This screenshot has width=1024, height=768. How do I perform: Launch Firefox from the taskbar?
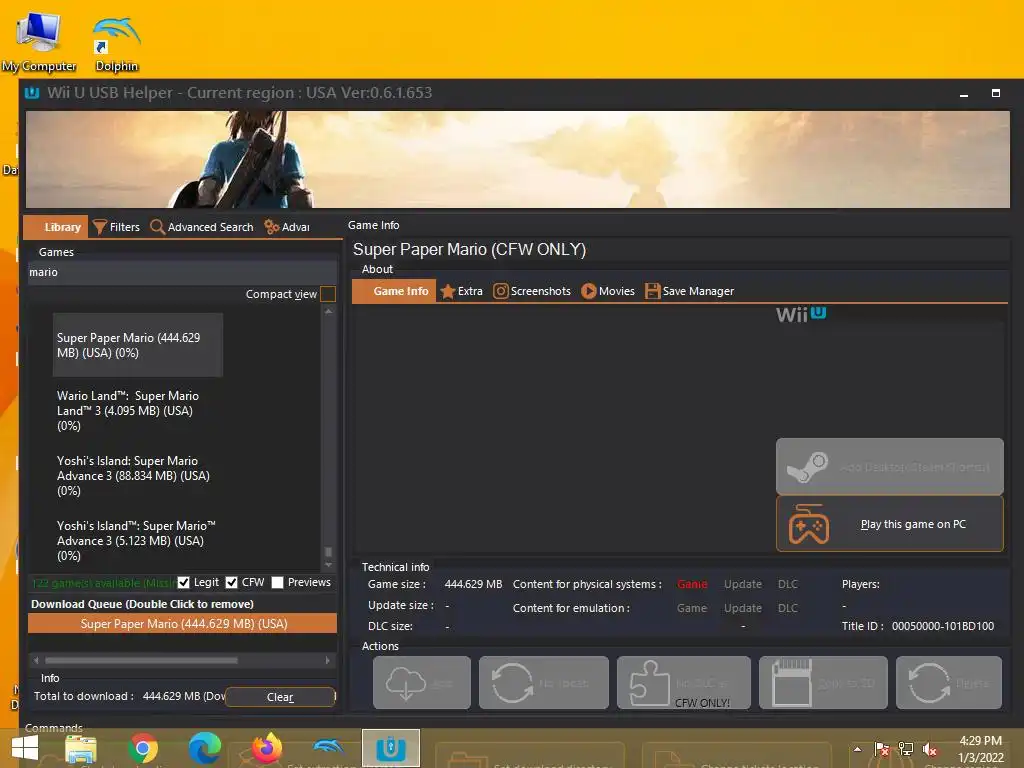(266, 748)
